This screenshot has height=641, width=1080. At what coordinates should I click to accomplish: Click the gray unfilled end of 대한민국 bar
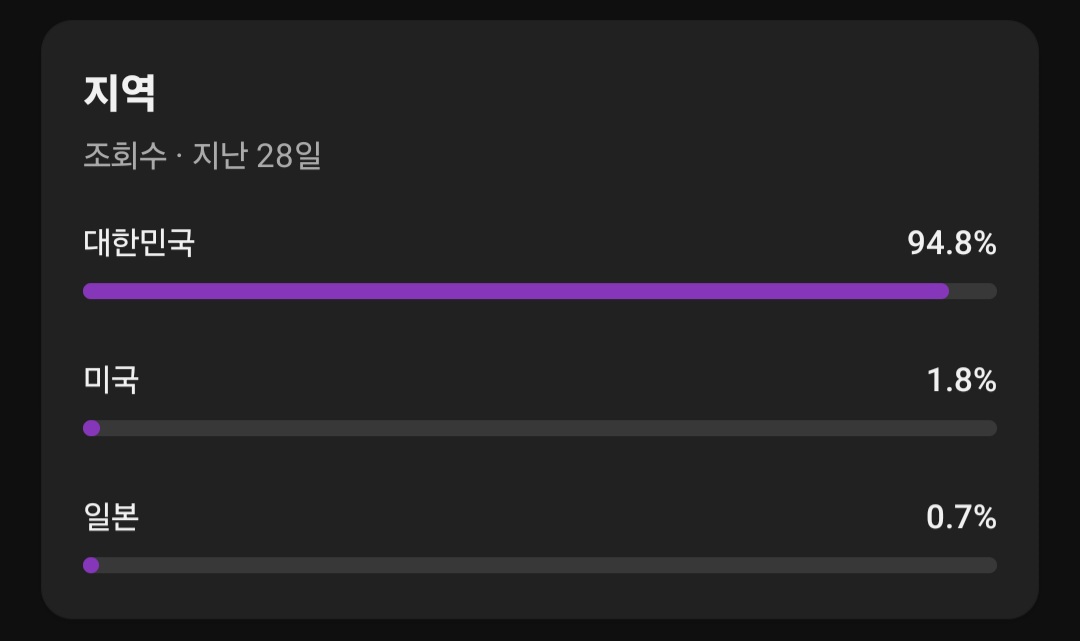[973, 291]
